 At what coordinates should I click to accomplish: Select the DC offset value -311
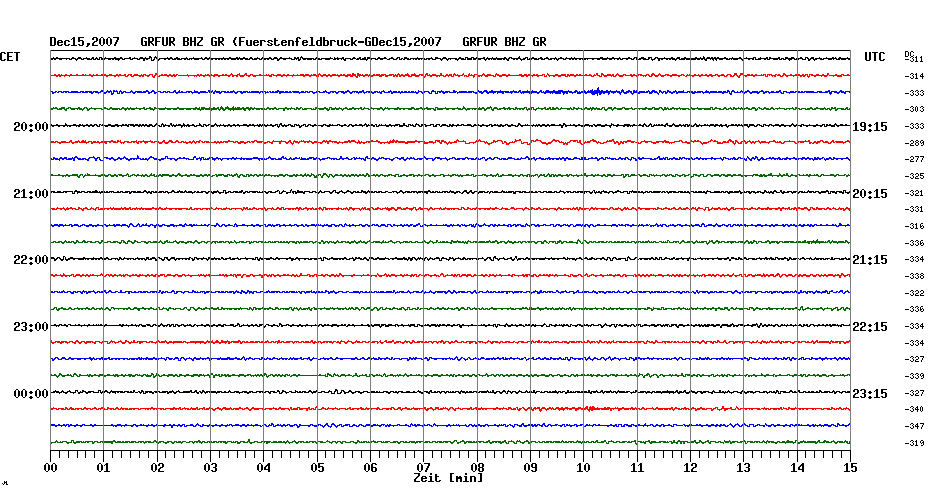pyautogui.click(x=915, y=59)
